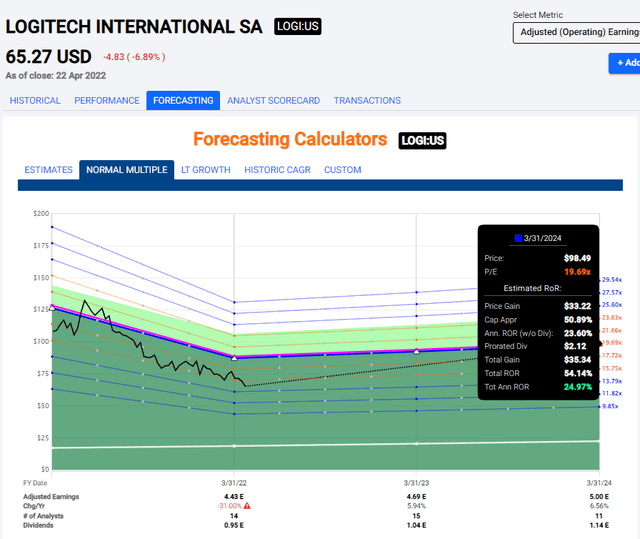Screen dimensions: 640x539
Task: Click the LOGI:US badge beside Forecasting Calculators
Action: pos(422,141)
